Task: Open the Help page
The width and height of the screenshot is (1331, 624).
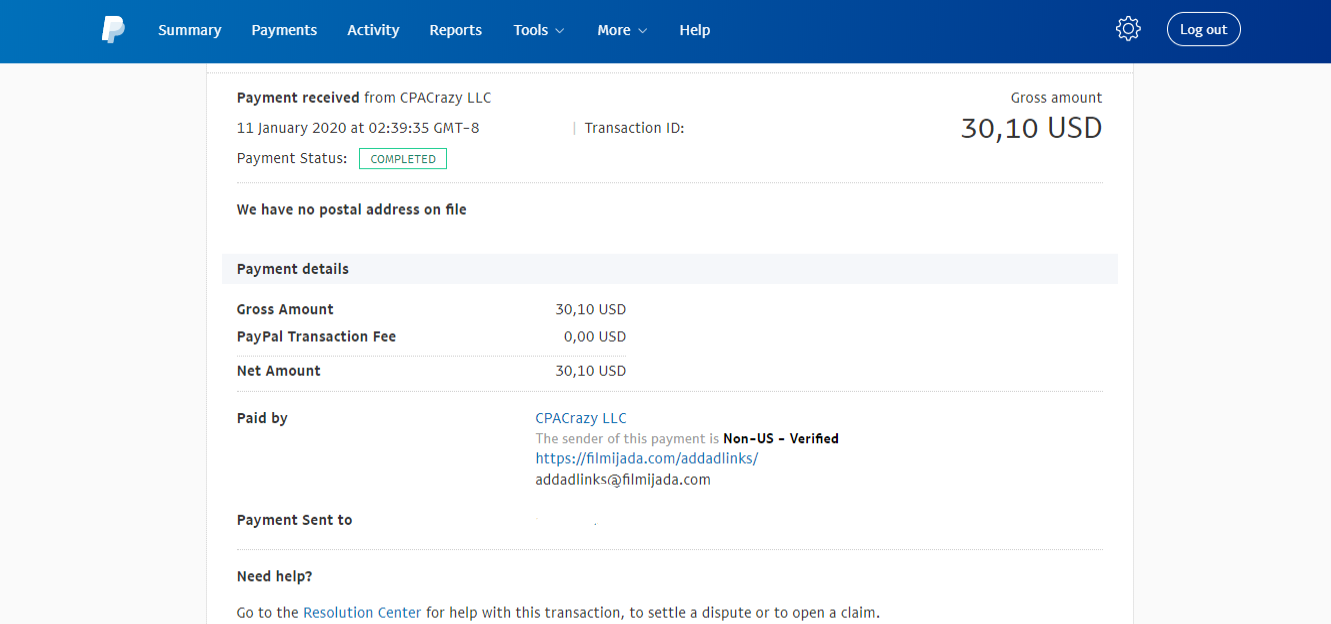Action: [694, 30]
